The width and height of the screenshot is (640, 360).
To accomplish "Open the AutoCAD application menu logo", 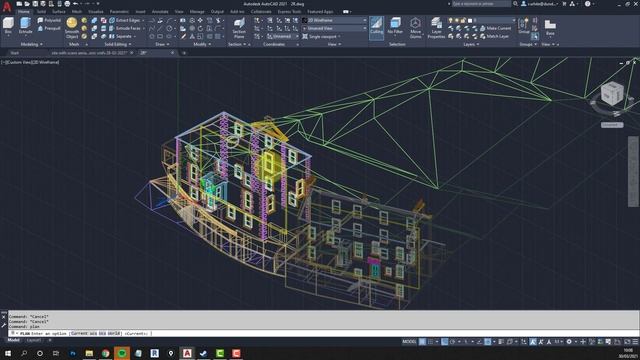I will point(7,6).
